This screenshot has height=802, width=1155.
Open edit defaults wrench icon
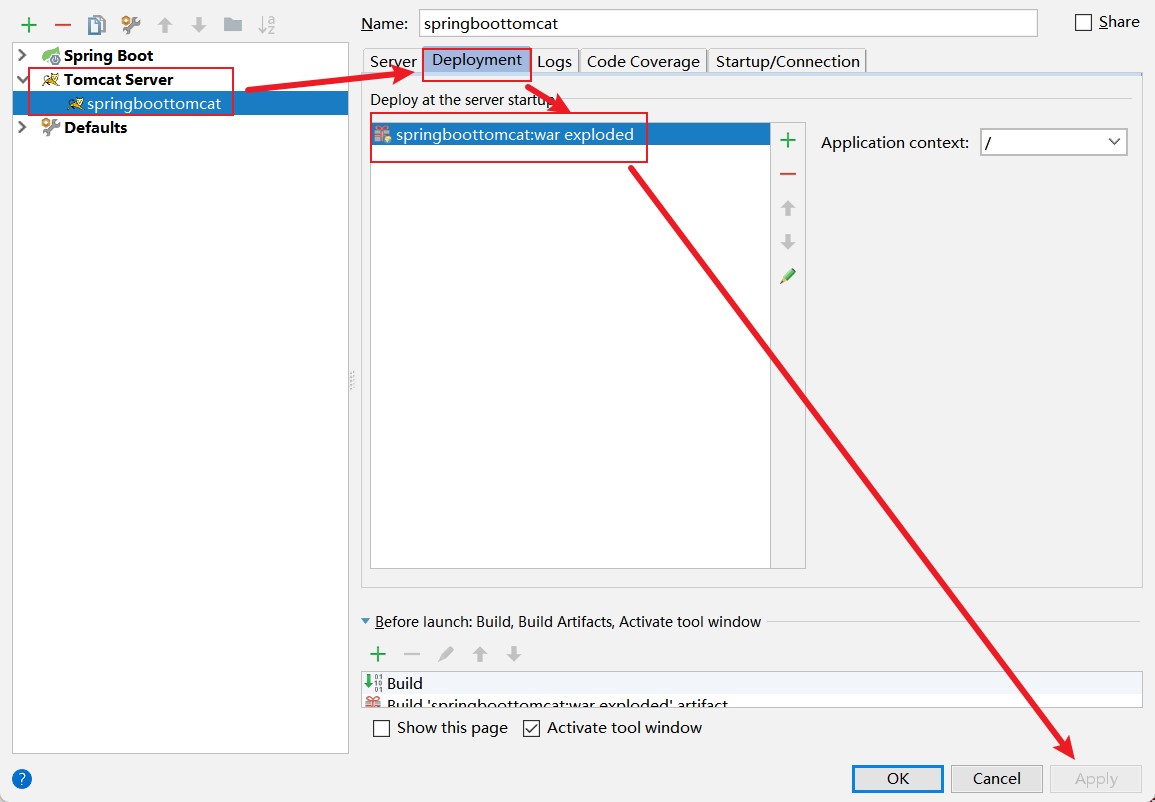click(x=130, y=25)
